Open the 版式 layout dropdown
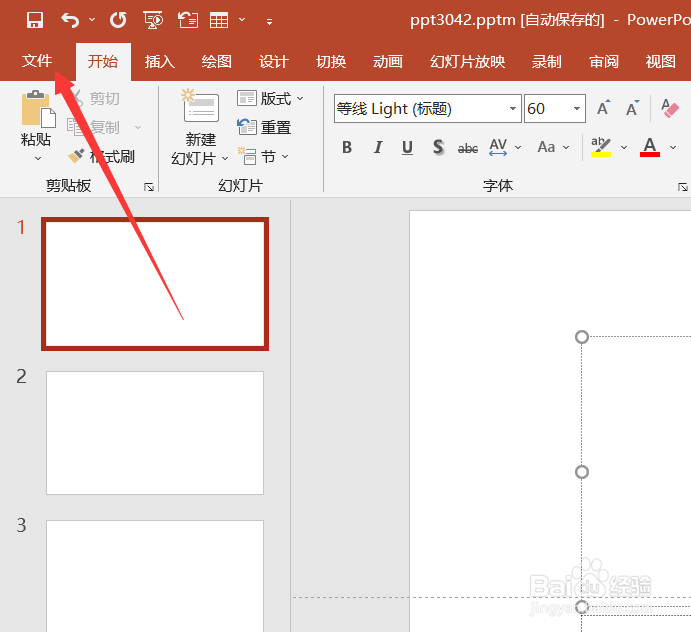Viewport: 691px width, 632px height. [270, 98]
